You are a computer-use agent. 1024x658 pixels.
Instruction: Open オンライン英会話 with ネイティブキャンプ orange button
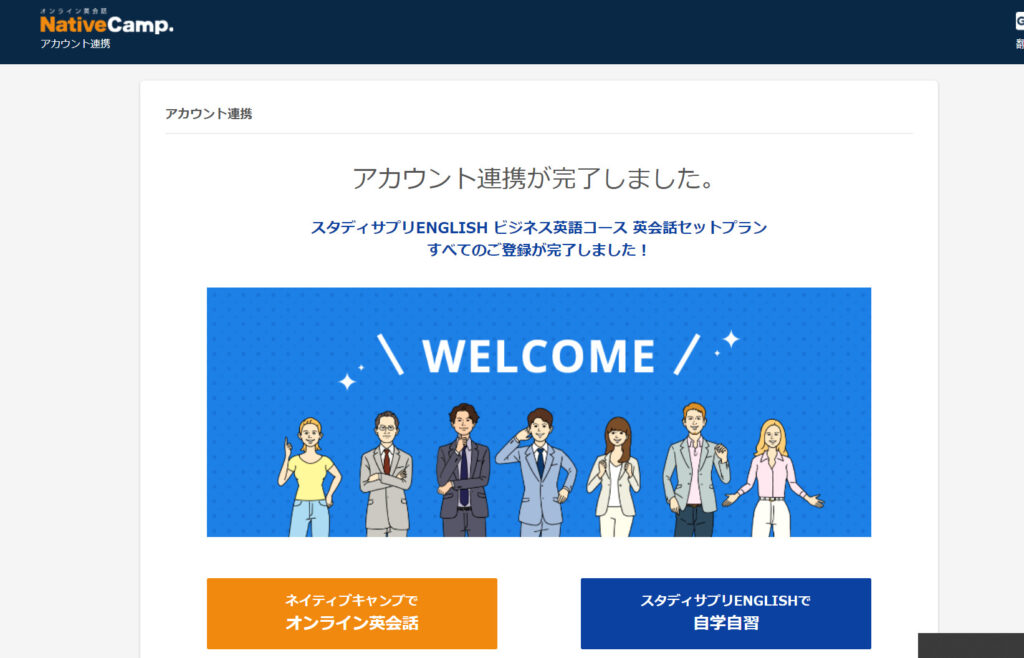[352, 613]
